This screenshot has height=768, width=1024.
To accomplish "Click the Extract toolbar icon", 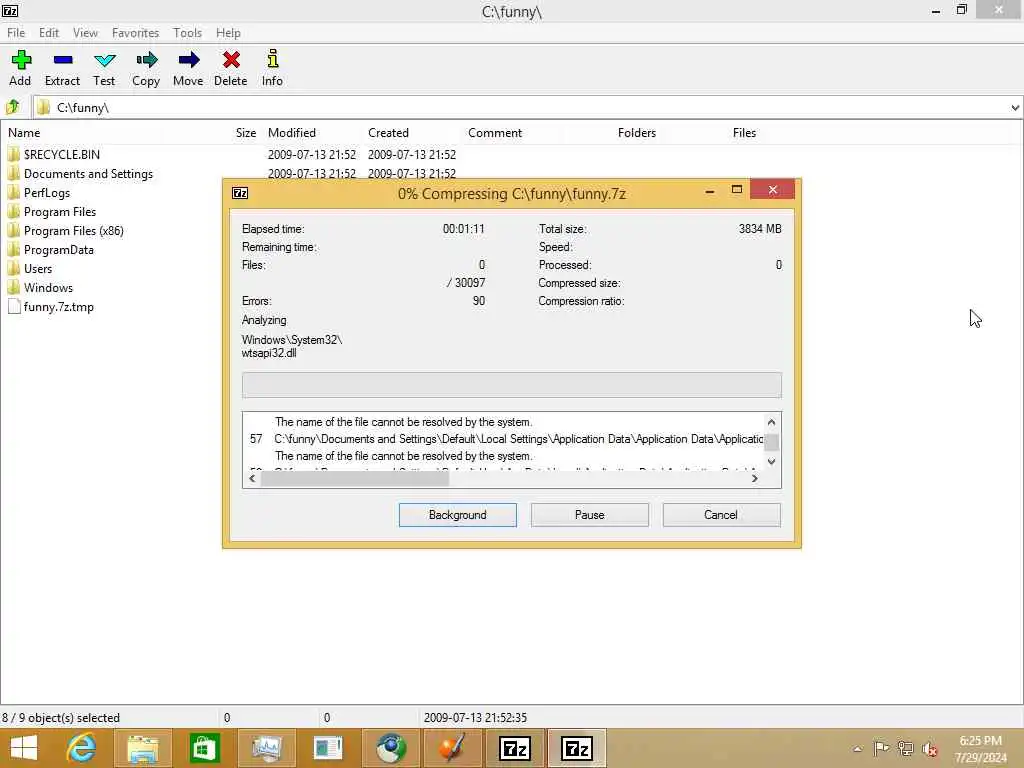I will click(63, 60).
